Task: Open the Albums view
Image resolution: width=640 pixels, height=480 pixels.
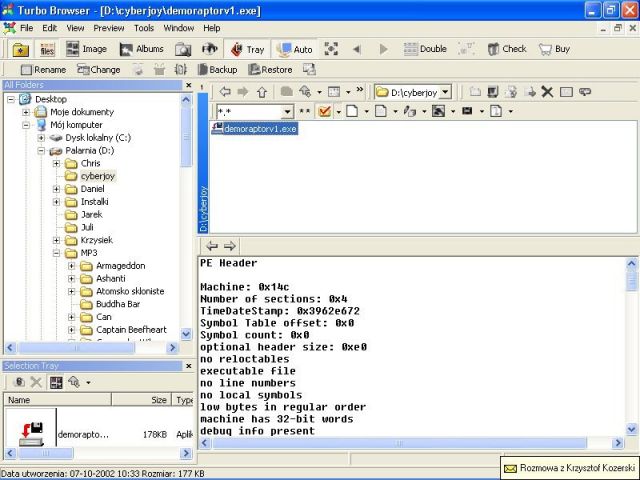Action: (x=142, y=49)
